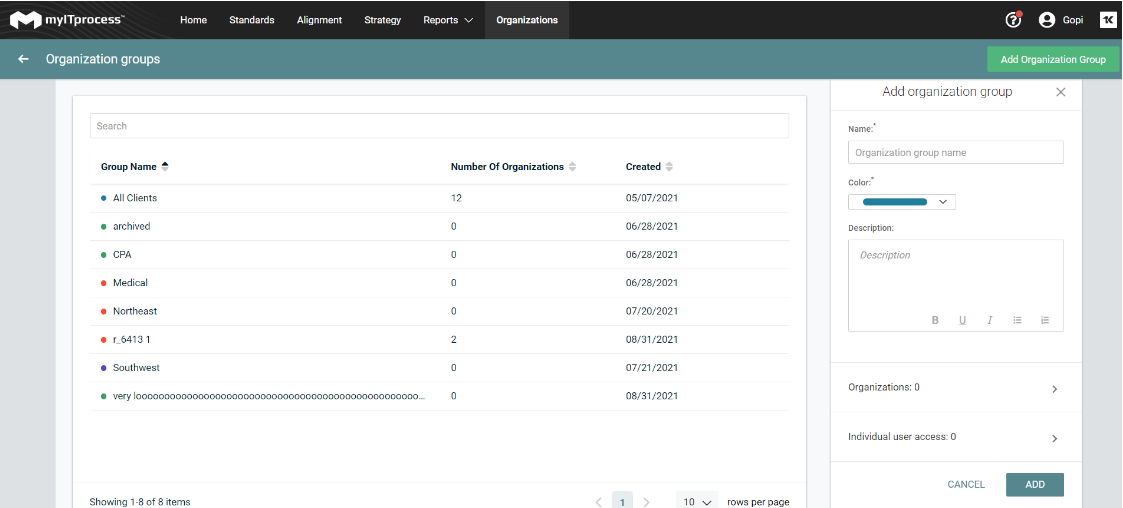1123x508 pixels.
Task: Expand the Individual user access section
Action: pyautogui.click(x=1054, y=438)
